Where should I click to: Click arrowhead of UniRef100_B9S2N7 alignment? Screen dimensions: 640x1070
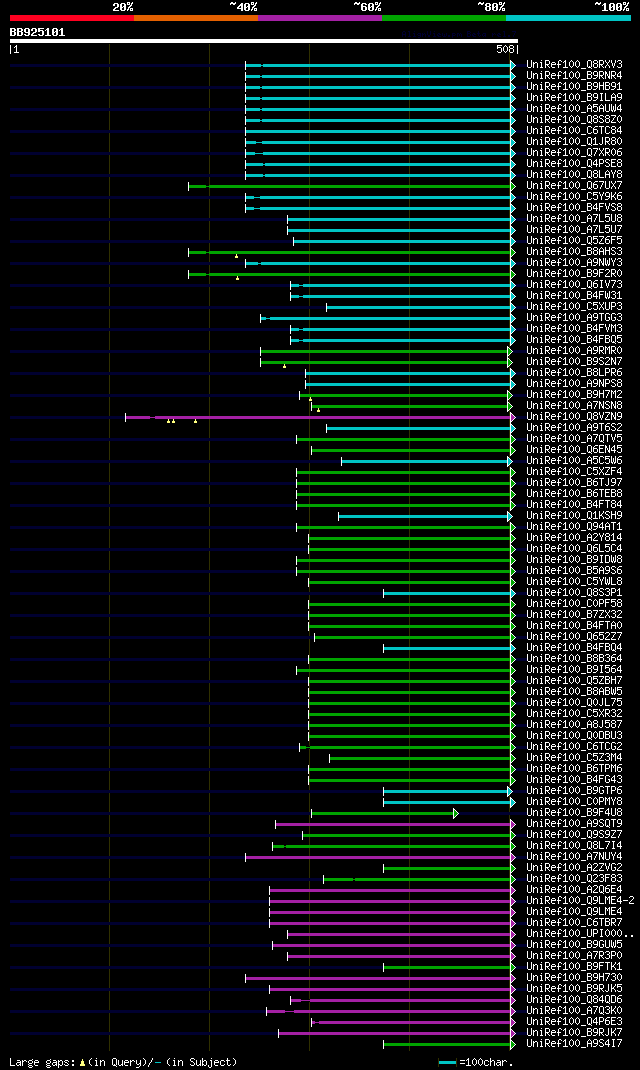coord(510,362)
